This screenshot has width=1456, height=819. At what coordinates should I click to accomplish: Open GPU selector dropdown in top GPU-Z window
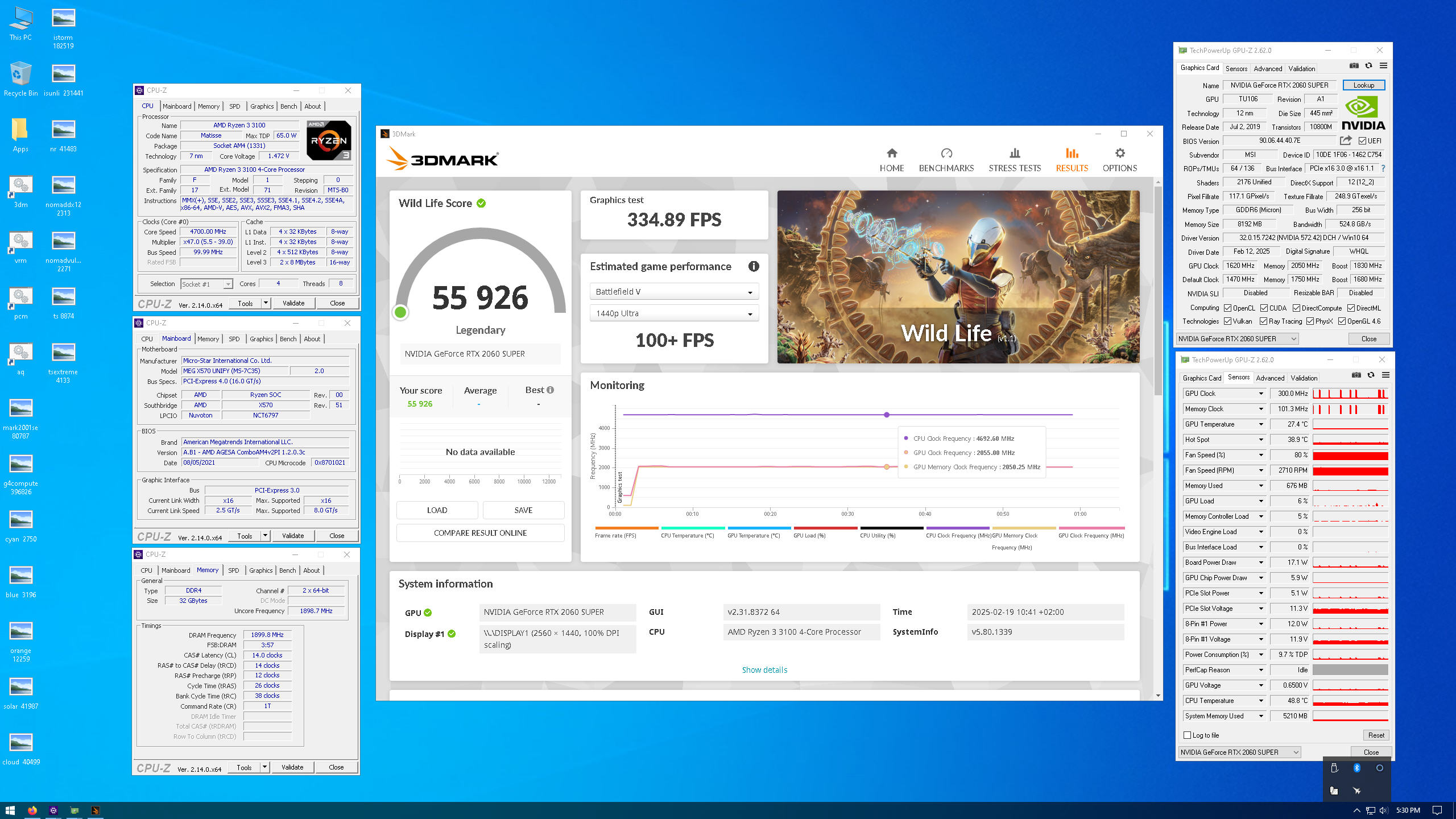point(1238,339)
